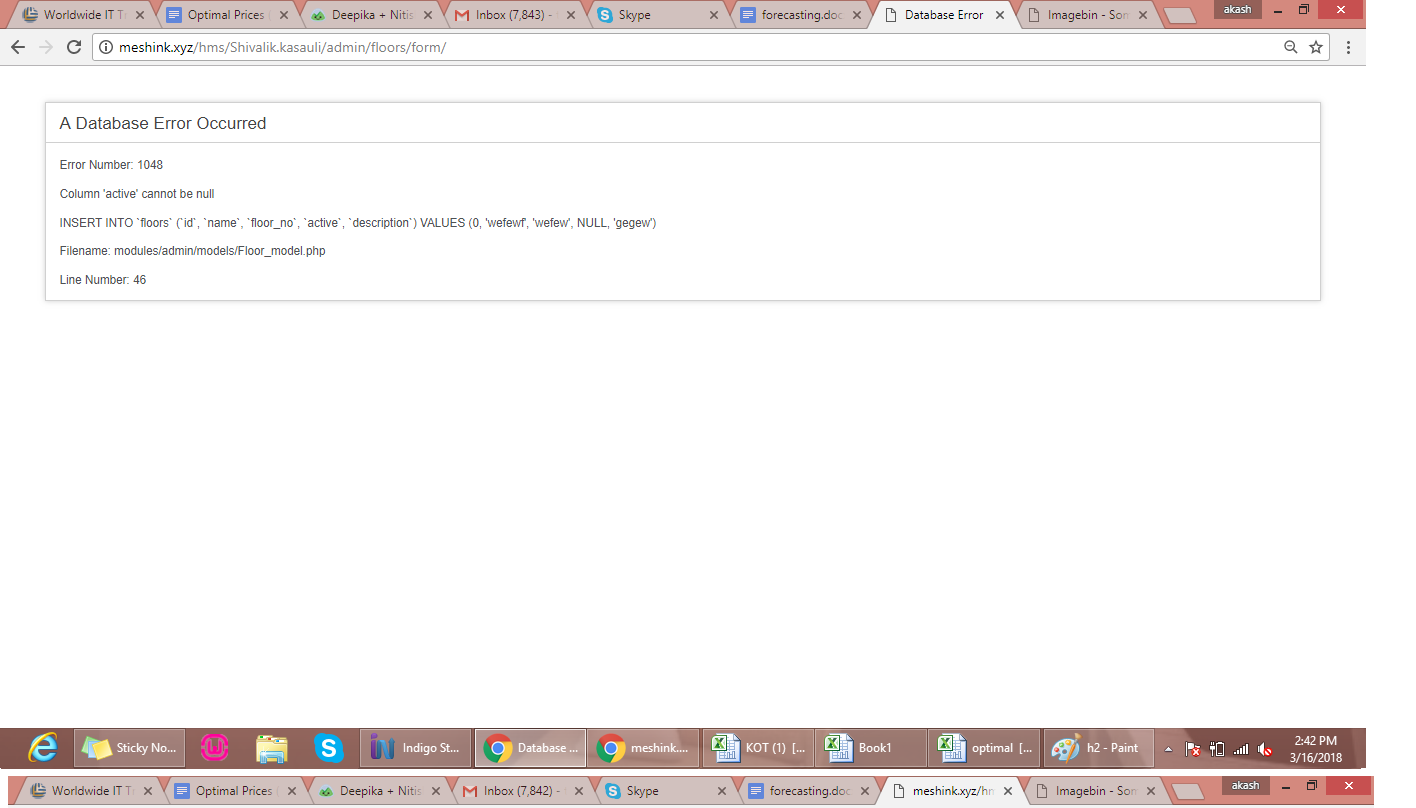The image size is (1416, 808).
Task: Open the h2 - Paint taskbar window
Action: [1099, 747]
